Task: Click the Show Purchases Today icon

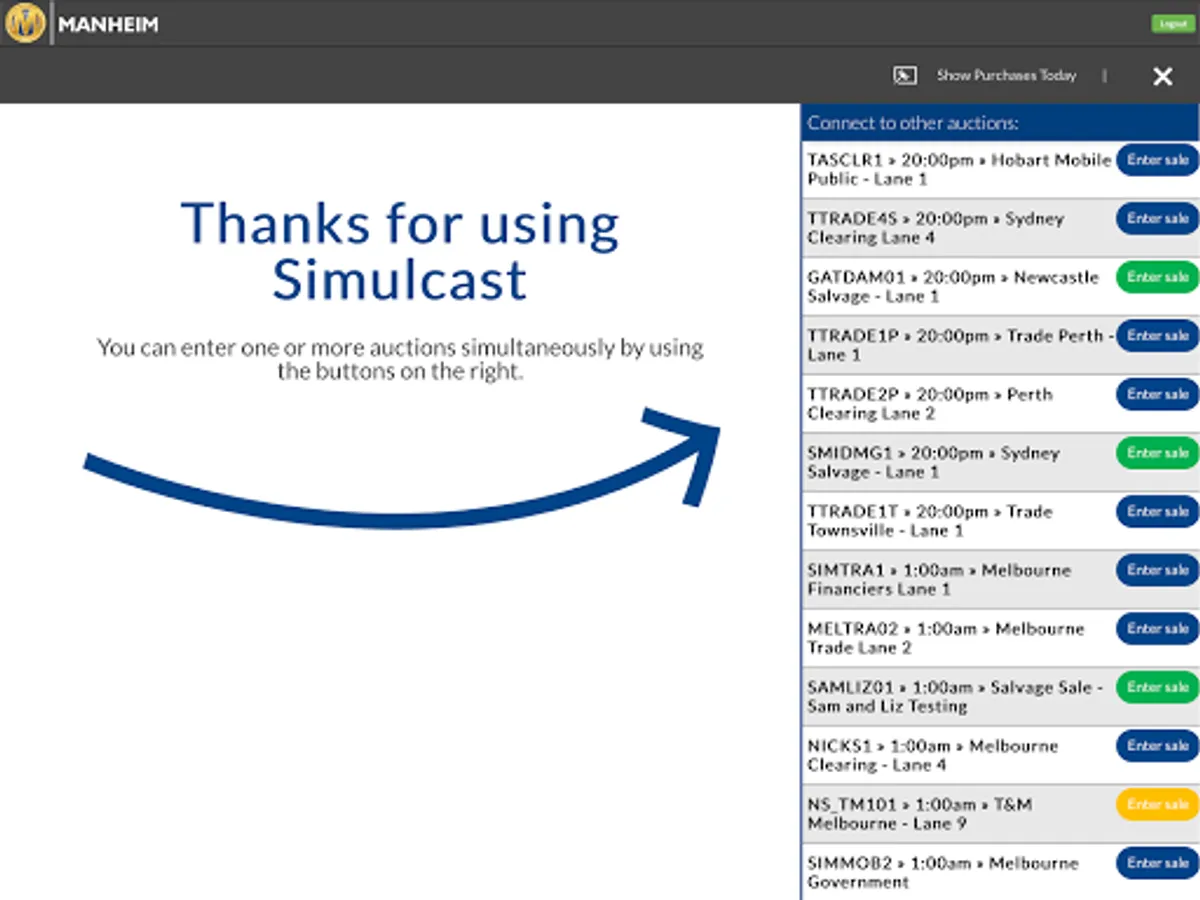Action: click(x=905, y=76)
